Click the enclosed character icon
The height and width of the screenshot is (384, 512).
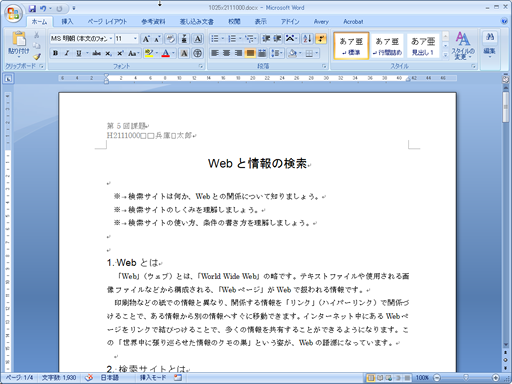(x=198, y=53)
